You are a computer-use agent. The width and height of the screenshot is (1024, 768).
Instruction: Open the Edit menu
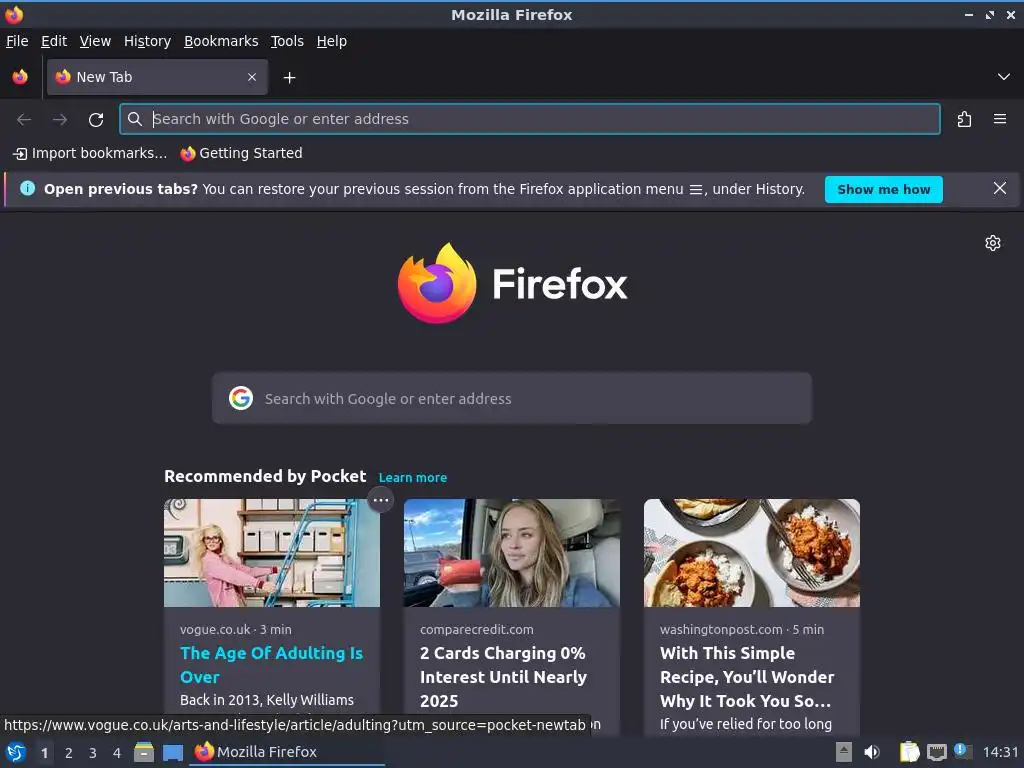(54, 41)
